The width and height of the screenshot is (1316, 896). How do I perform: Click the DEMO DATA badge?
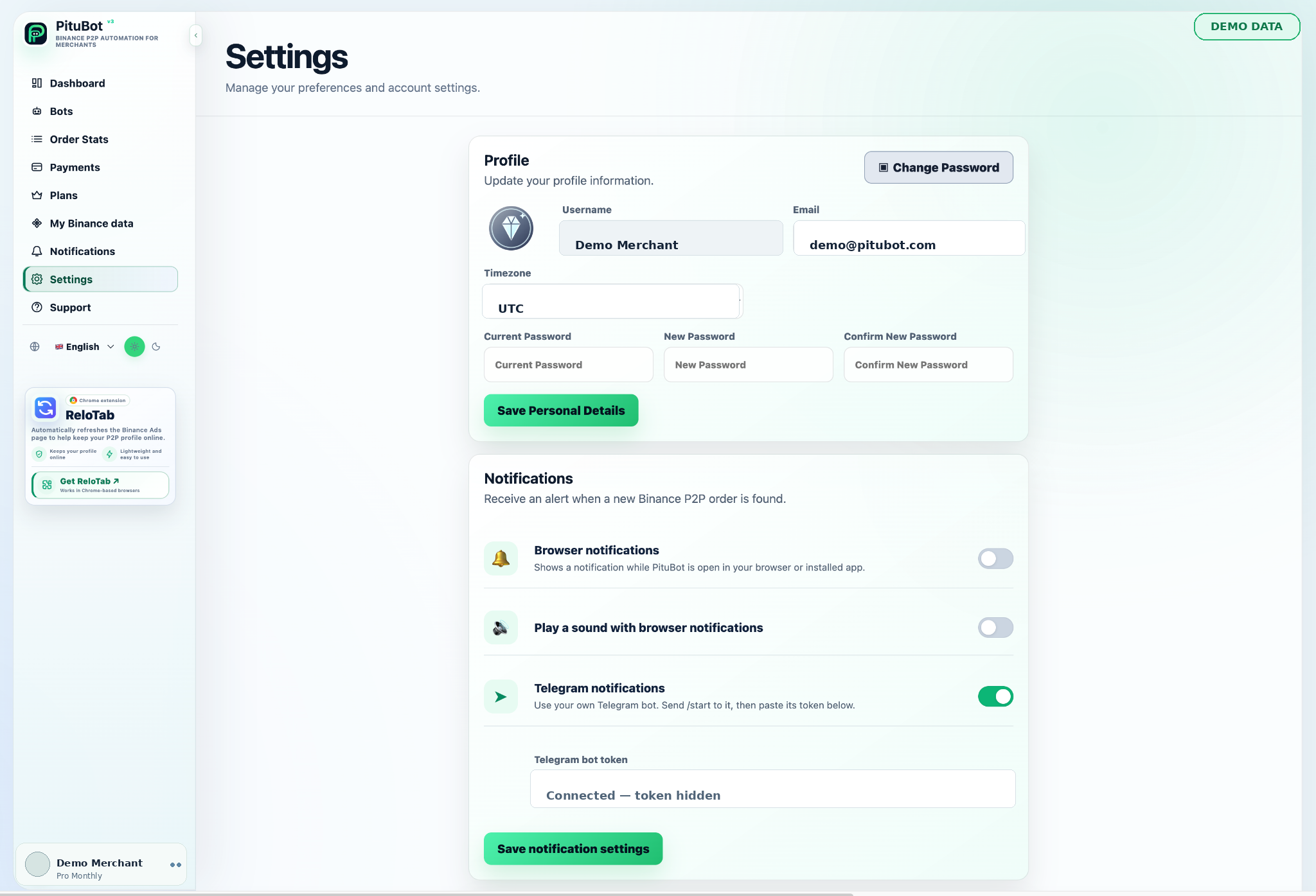tap(1247, 26)
